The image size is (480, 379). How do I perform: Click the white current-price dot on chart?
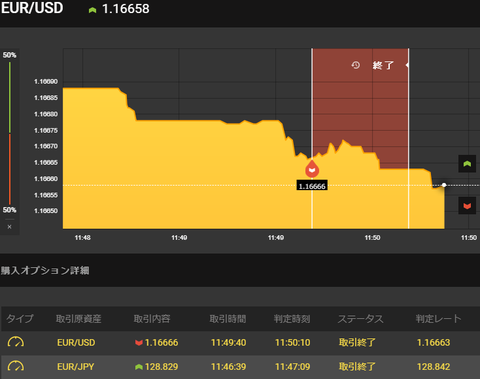tap(444, 185)
